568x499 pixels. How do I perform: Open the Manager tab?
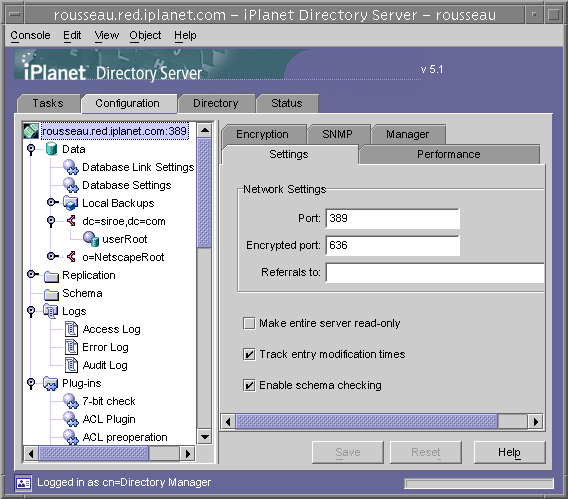[x=408, y=134]
